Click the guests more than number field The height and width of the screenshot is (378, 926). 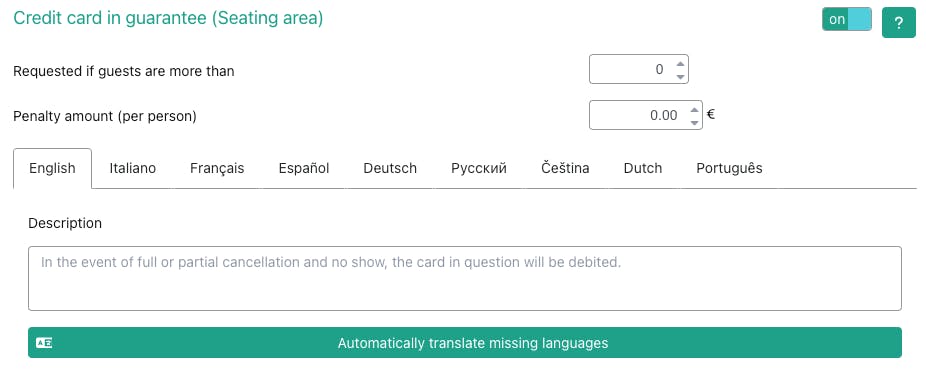[639, 70]
